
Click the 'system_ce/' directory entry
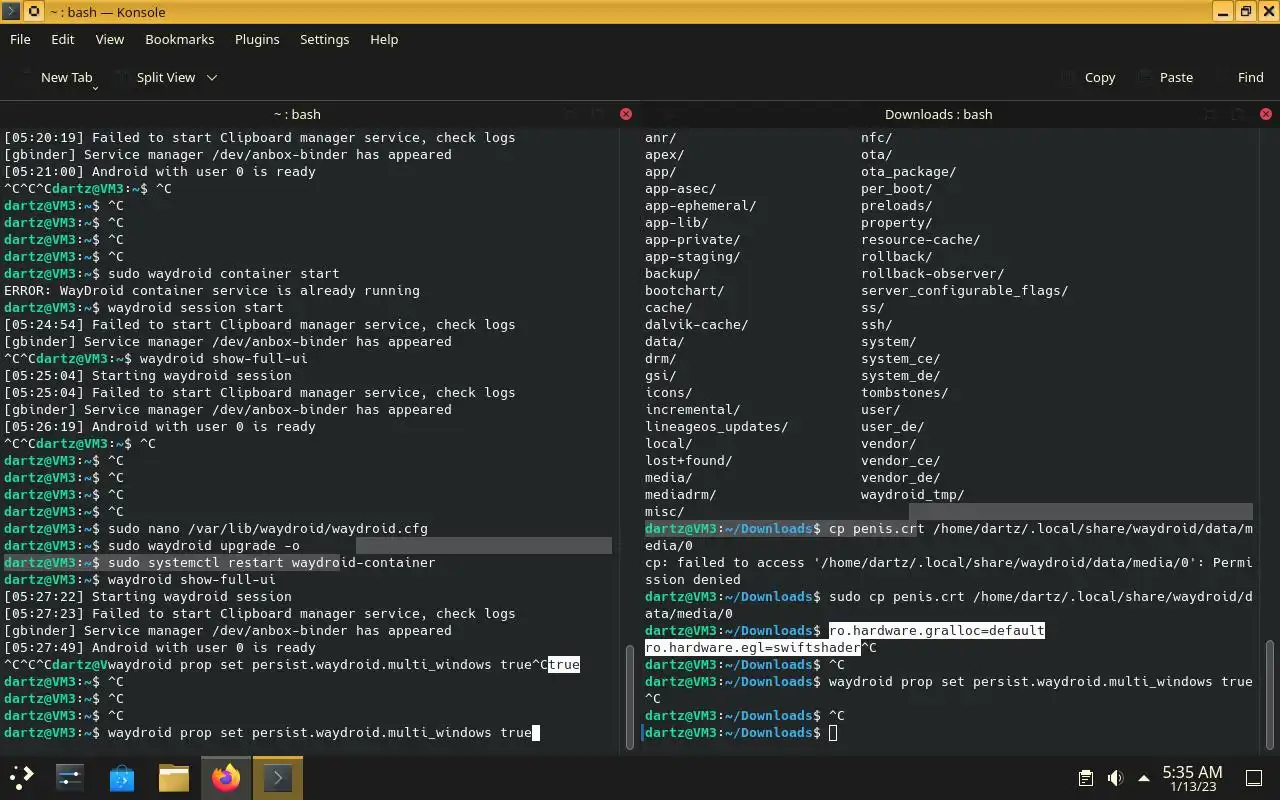coord(901,359)
